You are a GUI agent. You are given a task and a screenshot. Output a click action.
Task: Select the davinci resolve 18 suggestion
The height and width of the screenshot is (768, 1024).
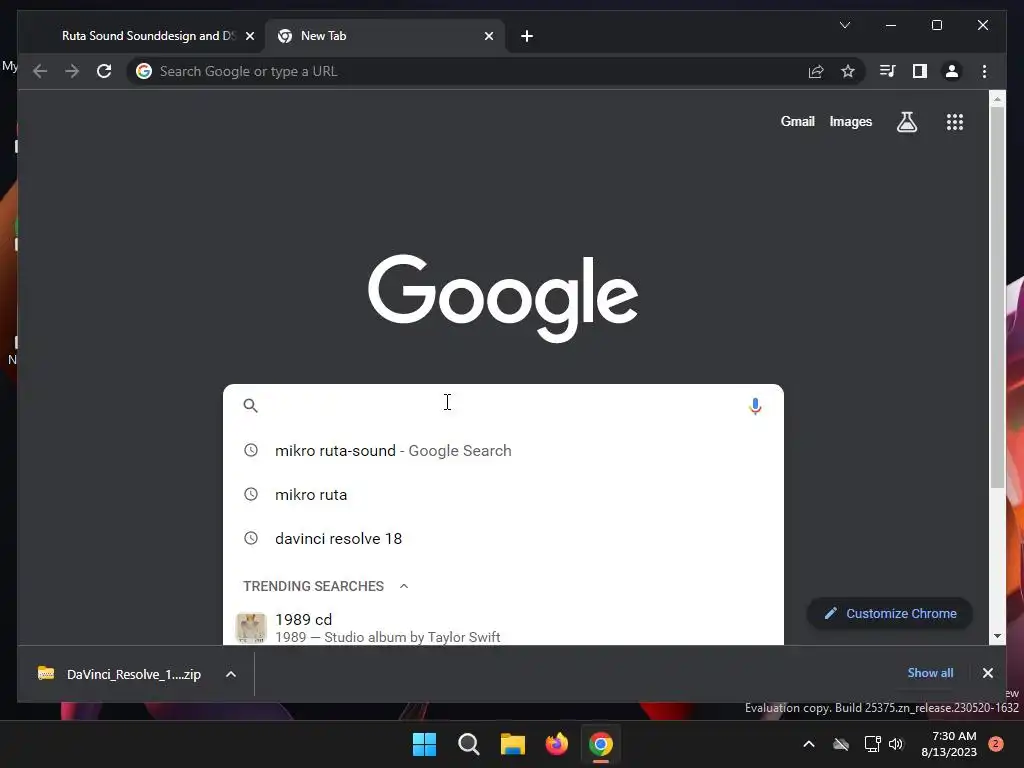pyautogui.click(x=503, y=538)
